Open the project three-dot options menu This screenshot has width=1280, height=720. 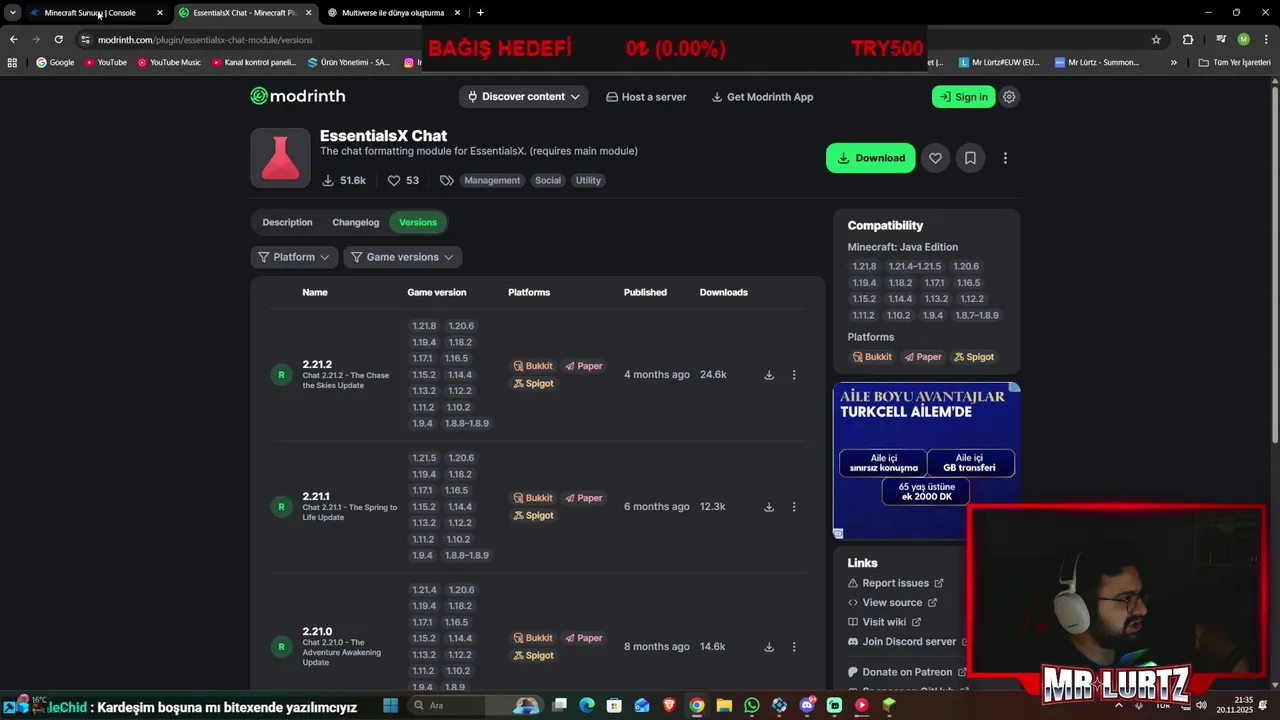(1005, 158)
